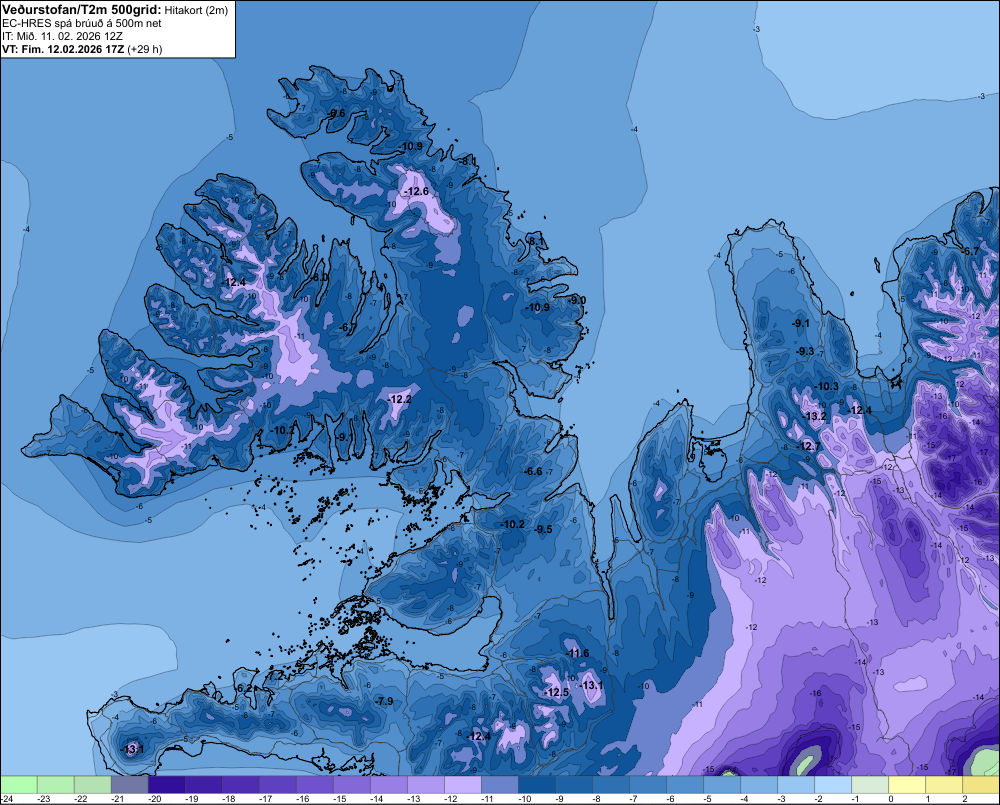The height and width of the screenshot is (805, 1000).
Task: Click the legend swatch between -3 and -2
Action: [x=796, y=784]
